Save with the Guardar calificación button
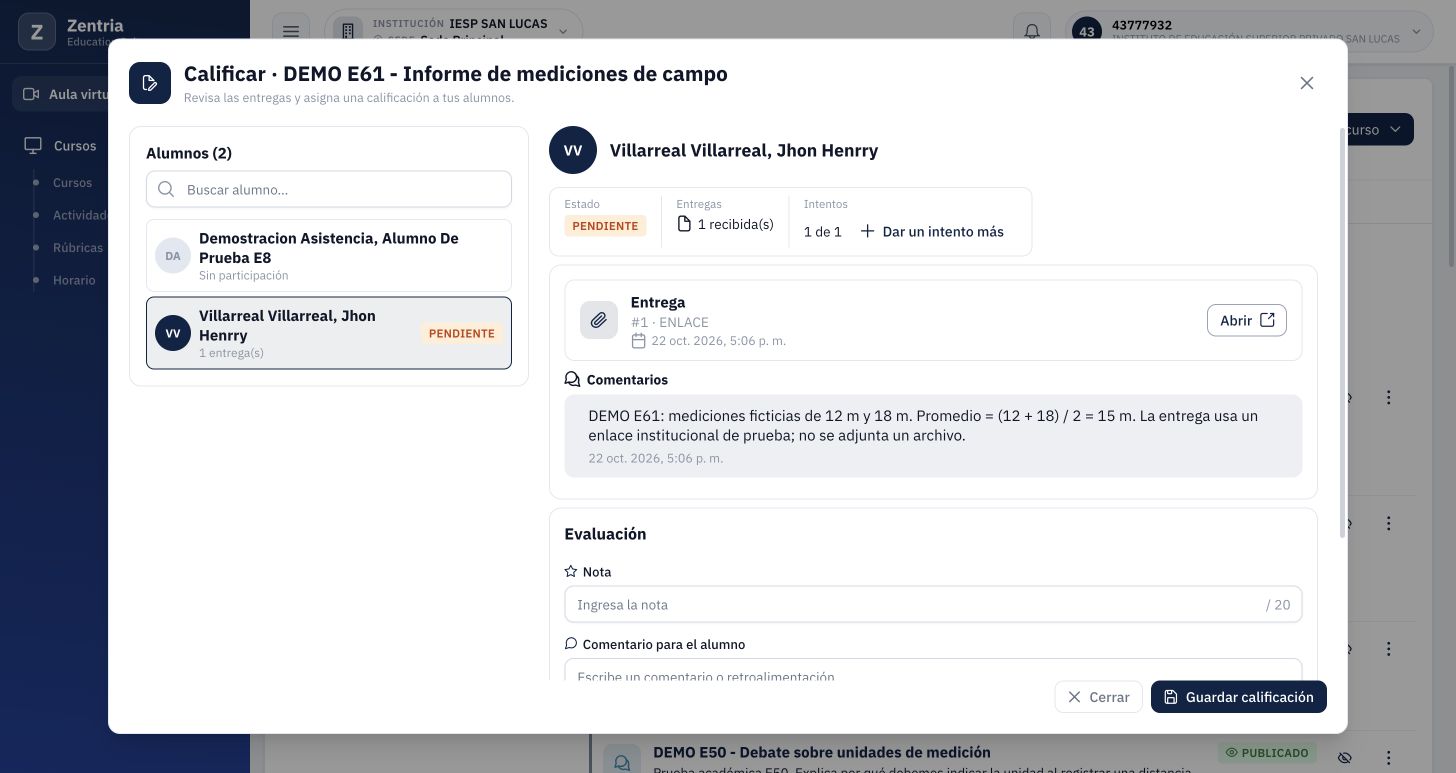Image resolution: width=1456 pixels, height=773 pixels. tap(1239, 697)
